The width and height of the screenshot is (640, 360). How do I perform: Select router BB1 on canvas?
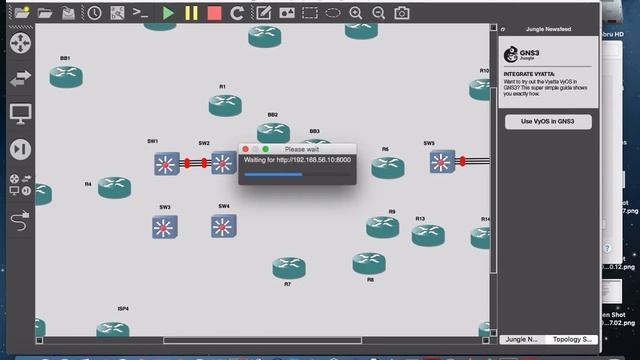(x=66, y=77)
